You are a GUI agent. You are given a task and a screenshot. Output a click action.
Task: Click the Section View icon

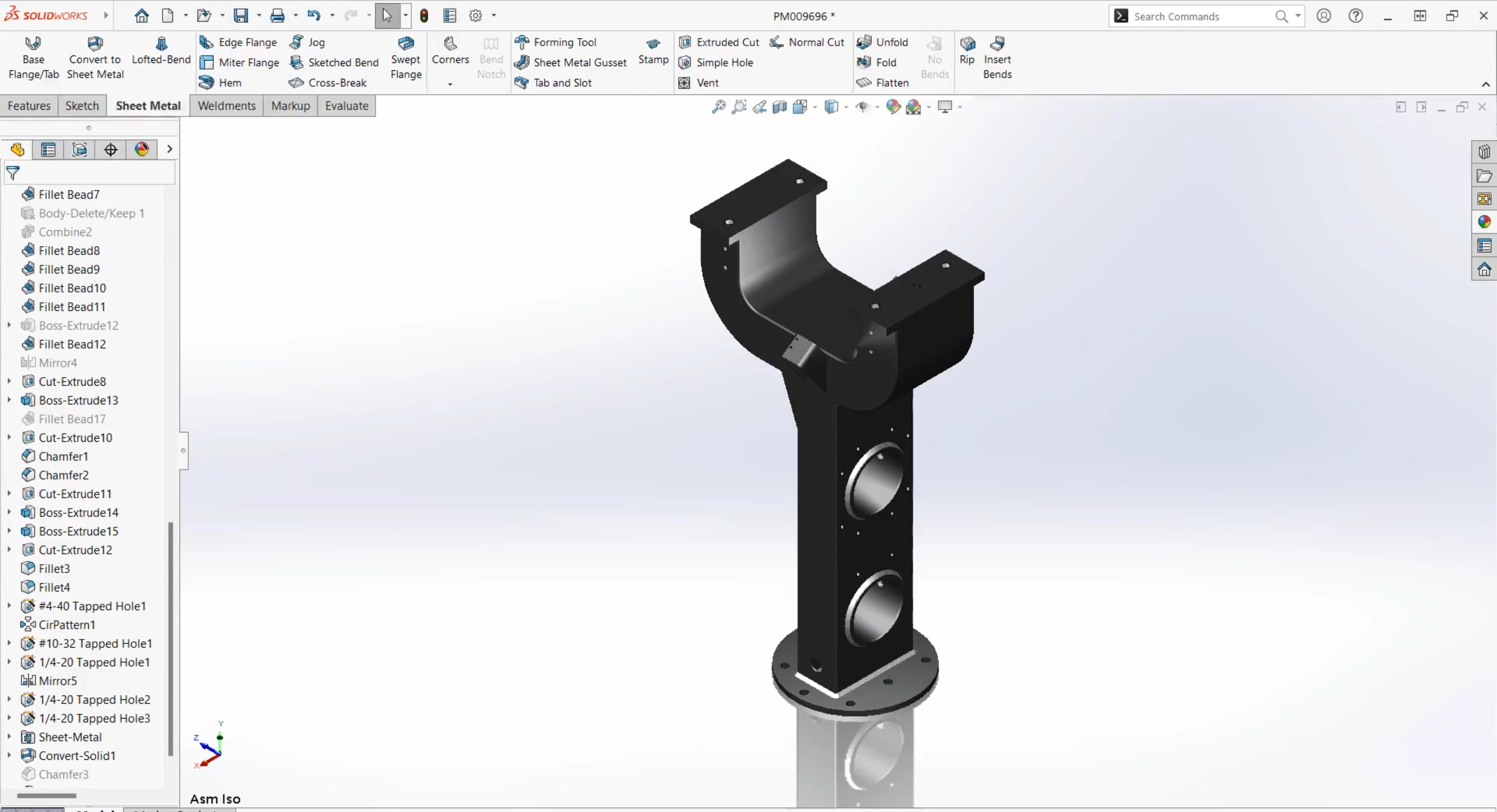tap(779, 106)
